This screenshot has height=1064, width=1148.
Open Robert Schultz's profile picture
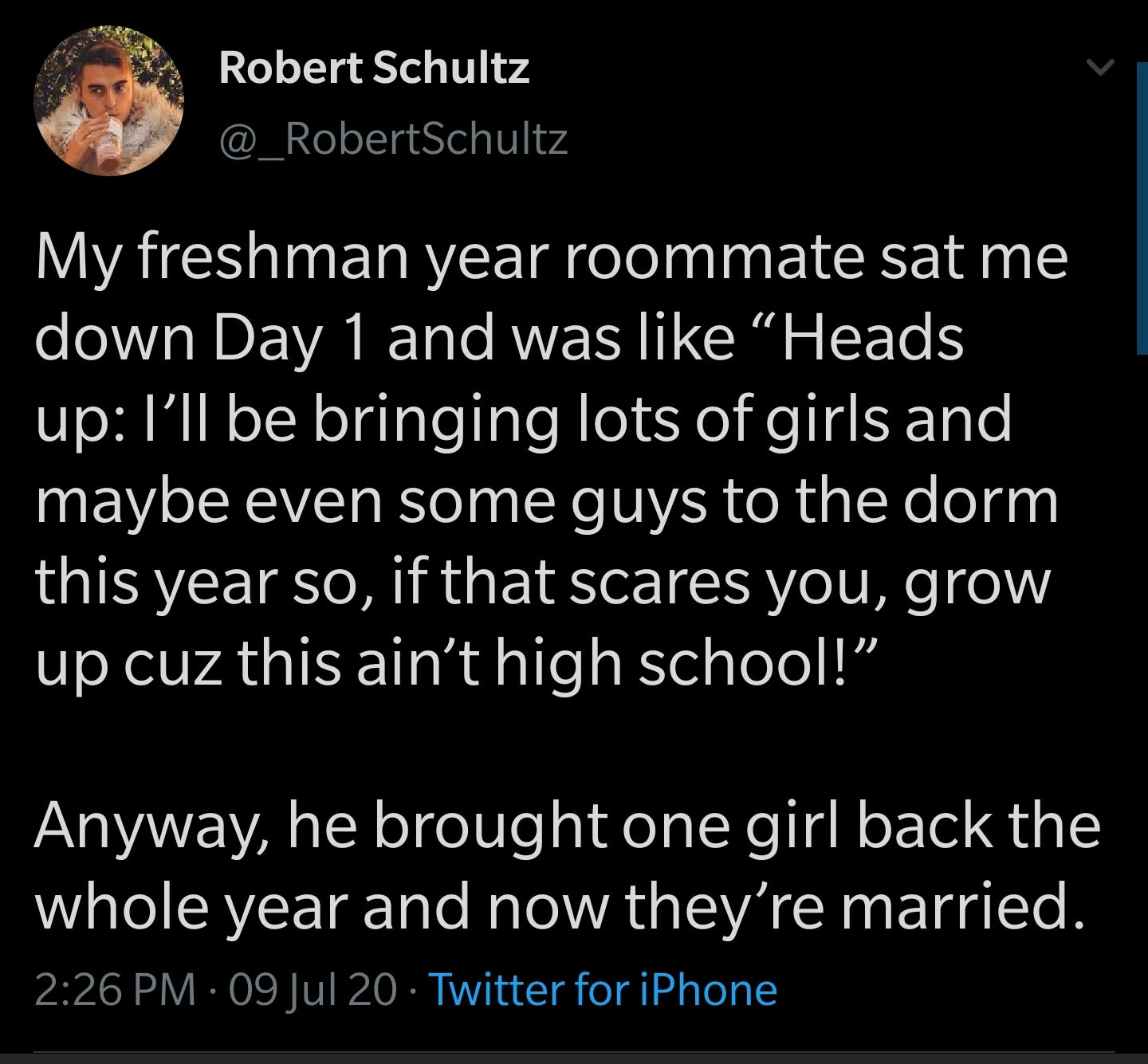(x=108, y=99)
